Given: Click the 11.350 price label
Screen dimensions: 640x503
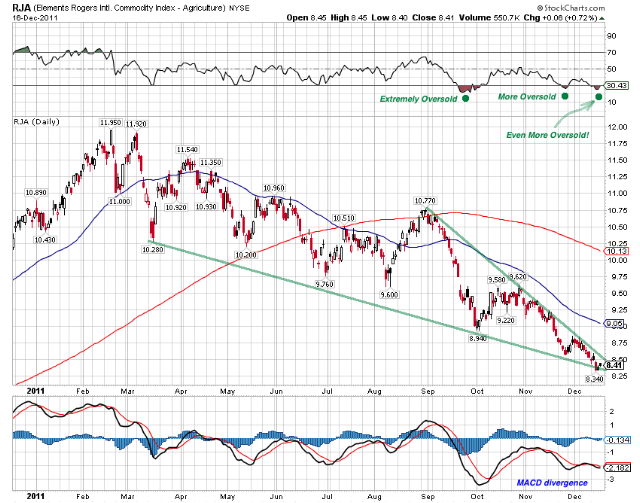Looking at the screenshot, I should coord(211,162).
